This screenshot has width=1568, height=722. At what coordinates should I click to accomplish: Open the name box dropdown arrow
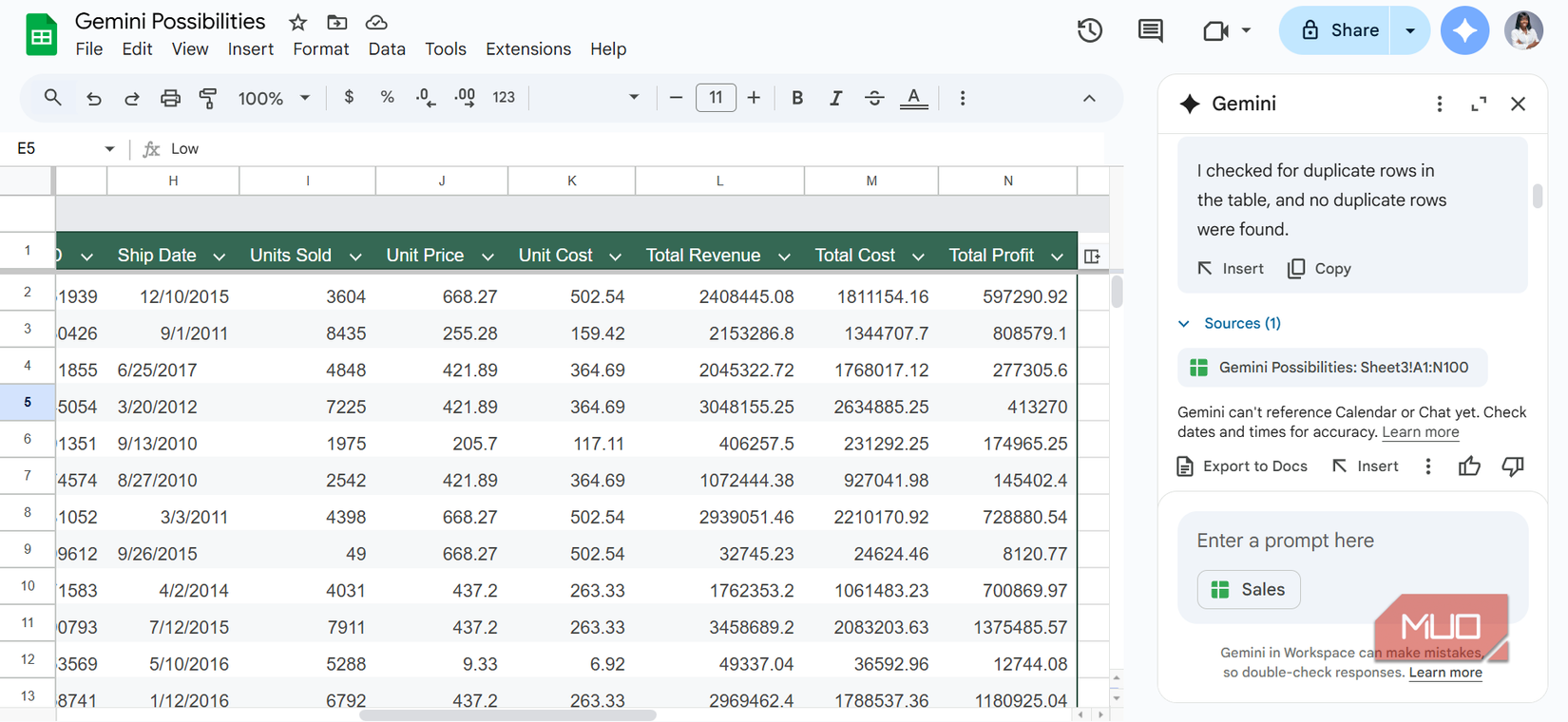pos(109,149)
